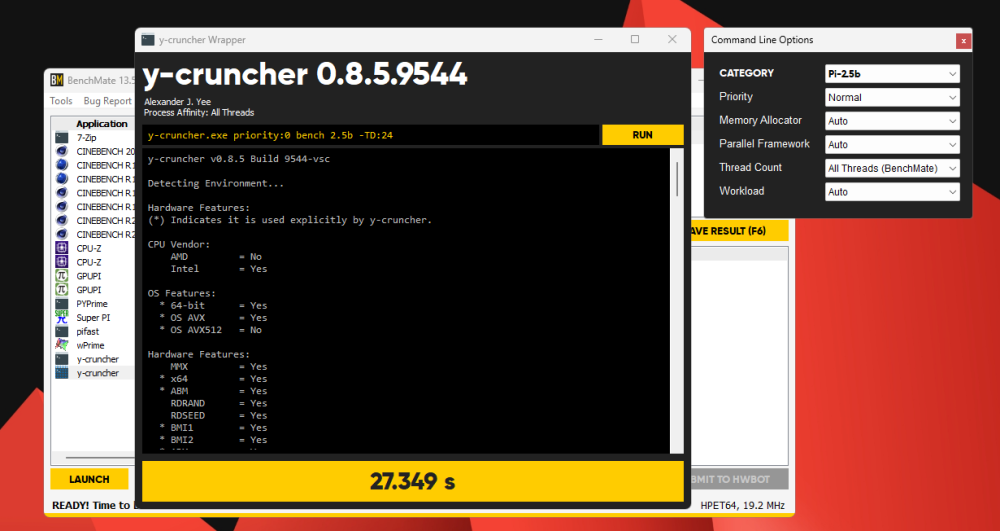This screenshot has height=531, width=1000.
Task: Click the Detecting Environment... console line
Action: pyautogui.click(x=216, y=184)
